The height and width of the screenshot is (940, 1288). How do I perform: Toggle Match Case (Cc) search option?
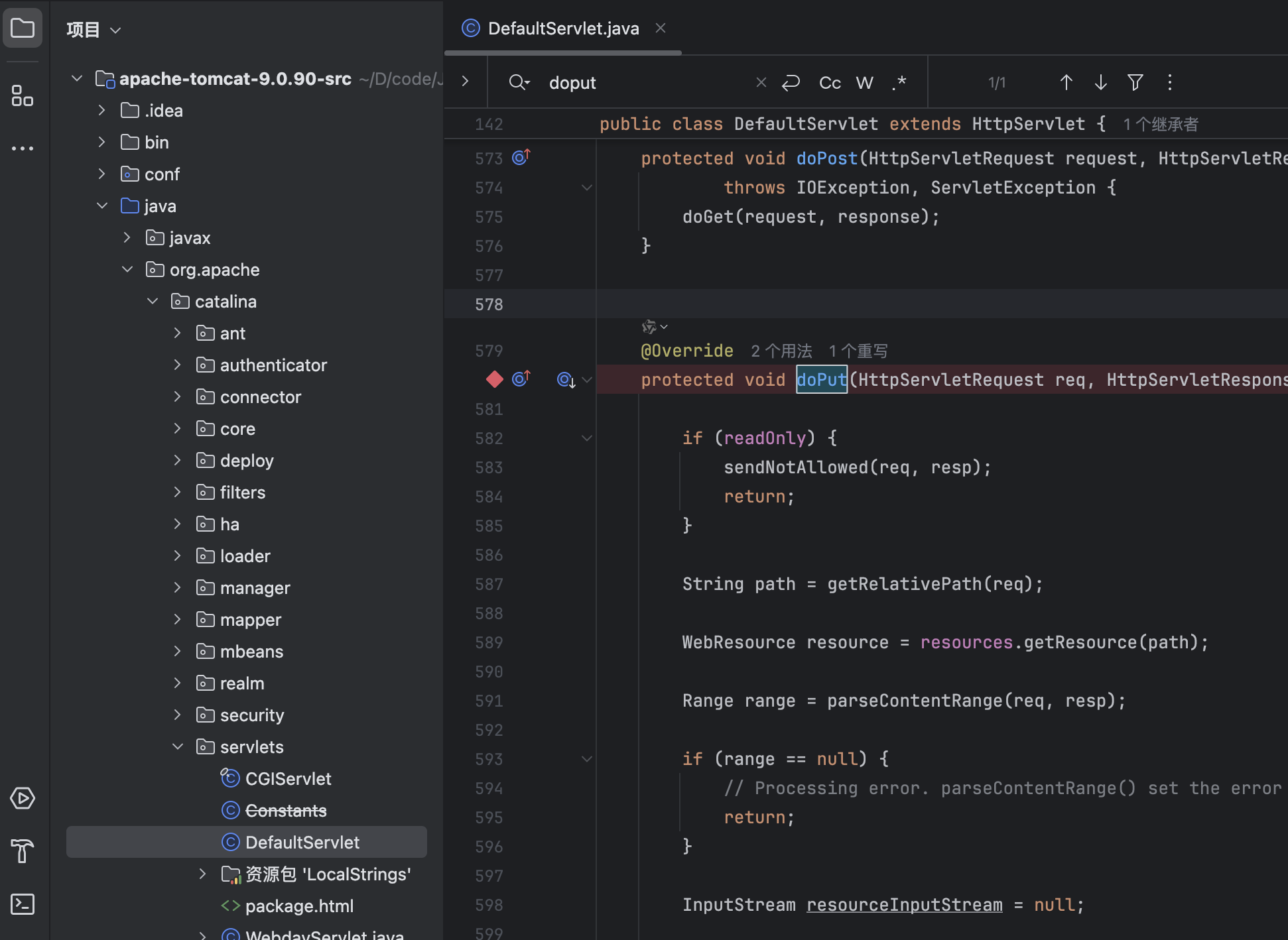pos(830,83)
